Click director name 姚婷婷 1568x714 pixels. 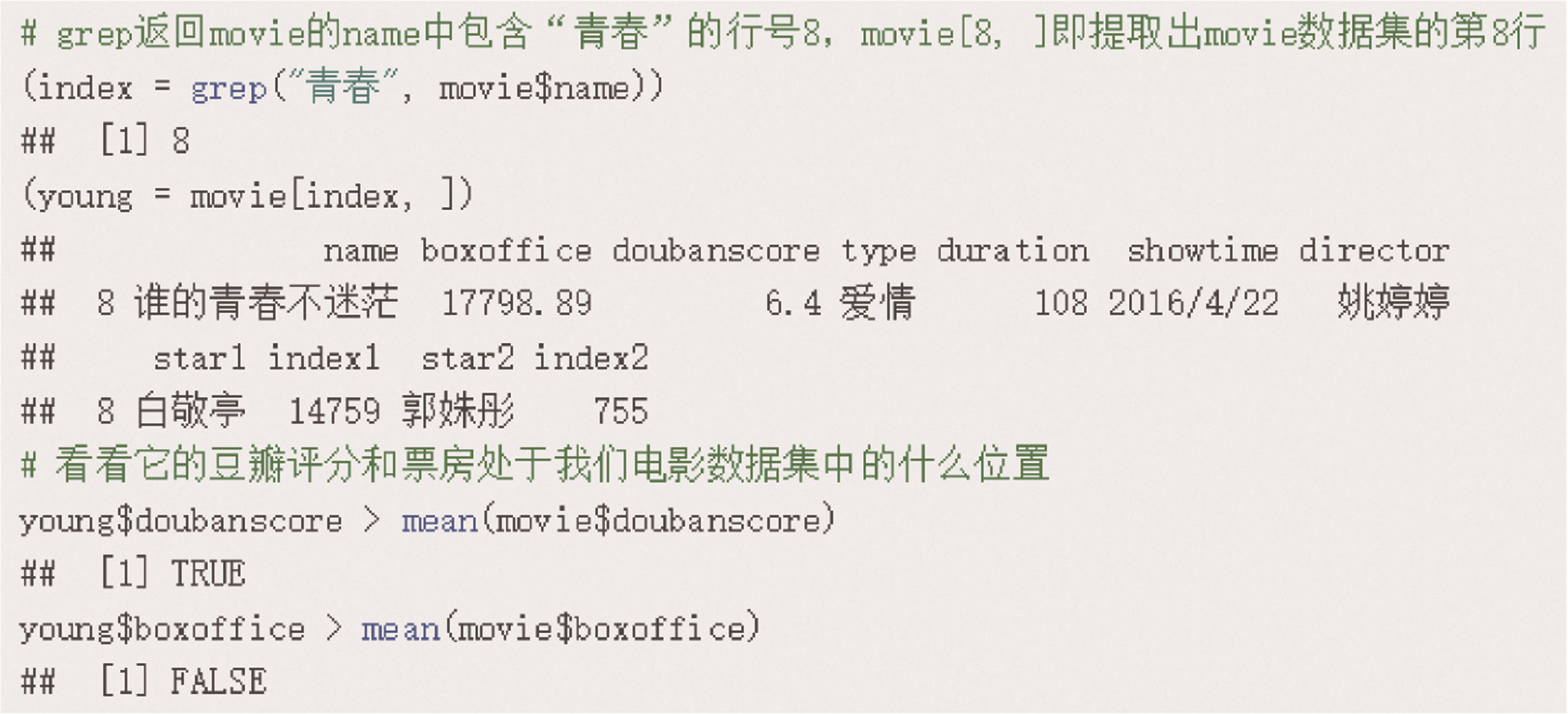pyautogui.click(x=1393, y=302)
